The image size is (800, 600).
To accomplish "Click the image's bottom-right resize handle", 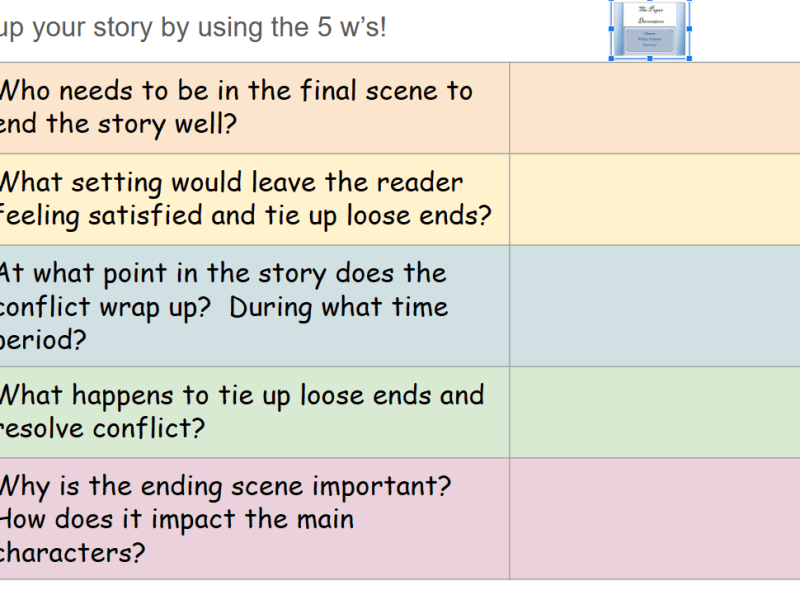I will pyautogui.click(x=689, y=58).
